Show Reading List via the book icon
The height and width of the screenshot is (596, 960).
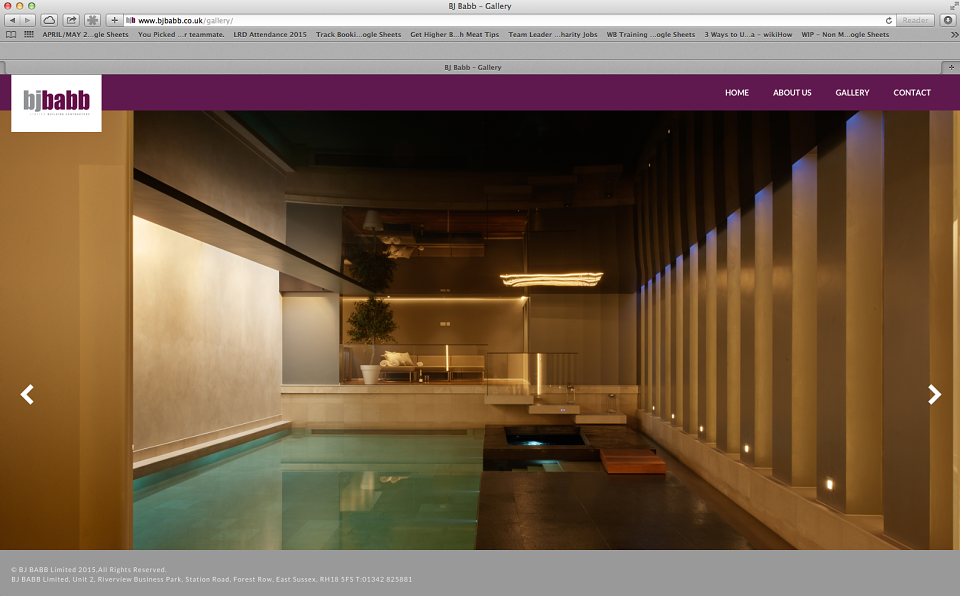[12, 34]
